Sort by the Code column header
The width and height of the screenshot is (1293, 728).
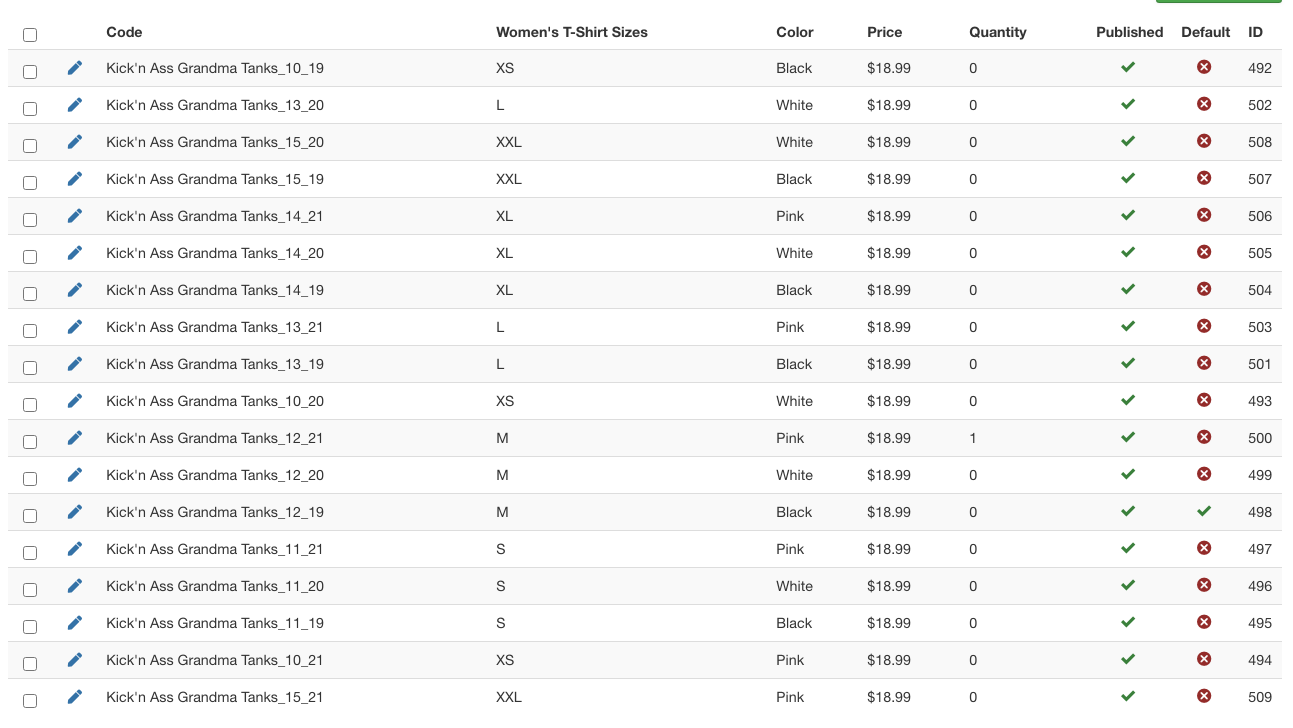(x=124, y=32)
